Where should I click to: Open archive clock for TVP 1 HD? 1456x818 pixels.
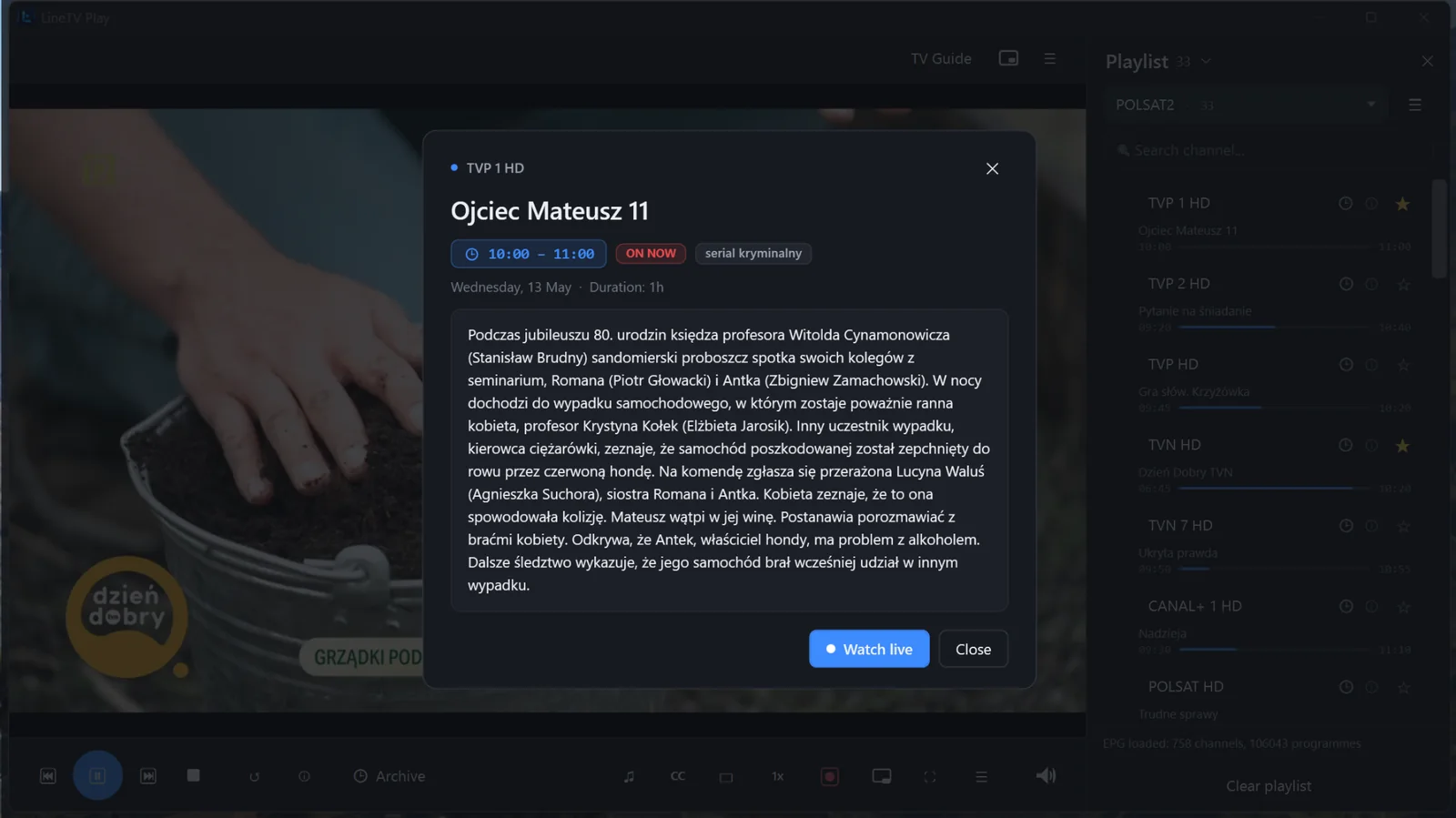(x=1345, y=204)
